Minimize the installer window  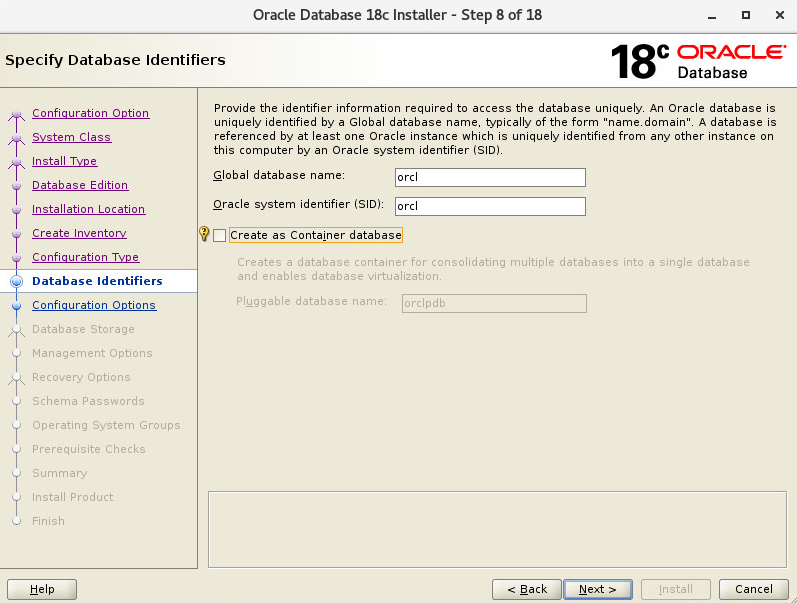pos(712,16)
